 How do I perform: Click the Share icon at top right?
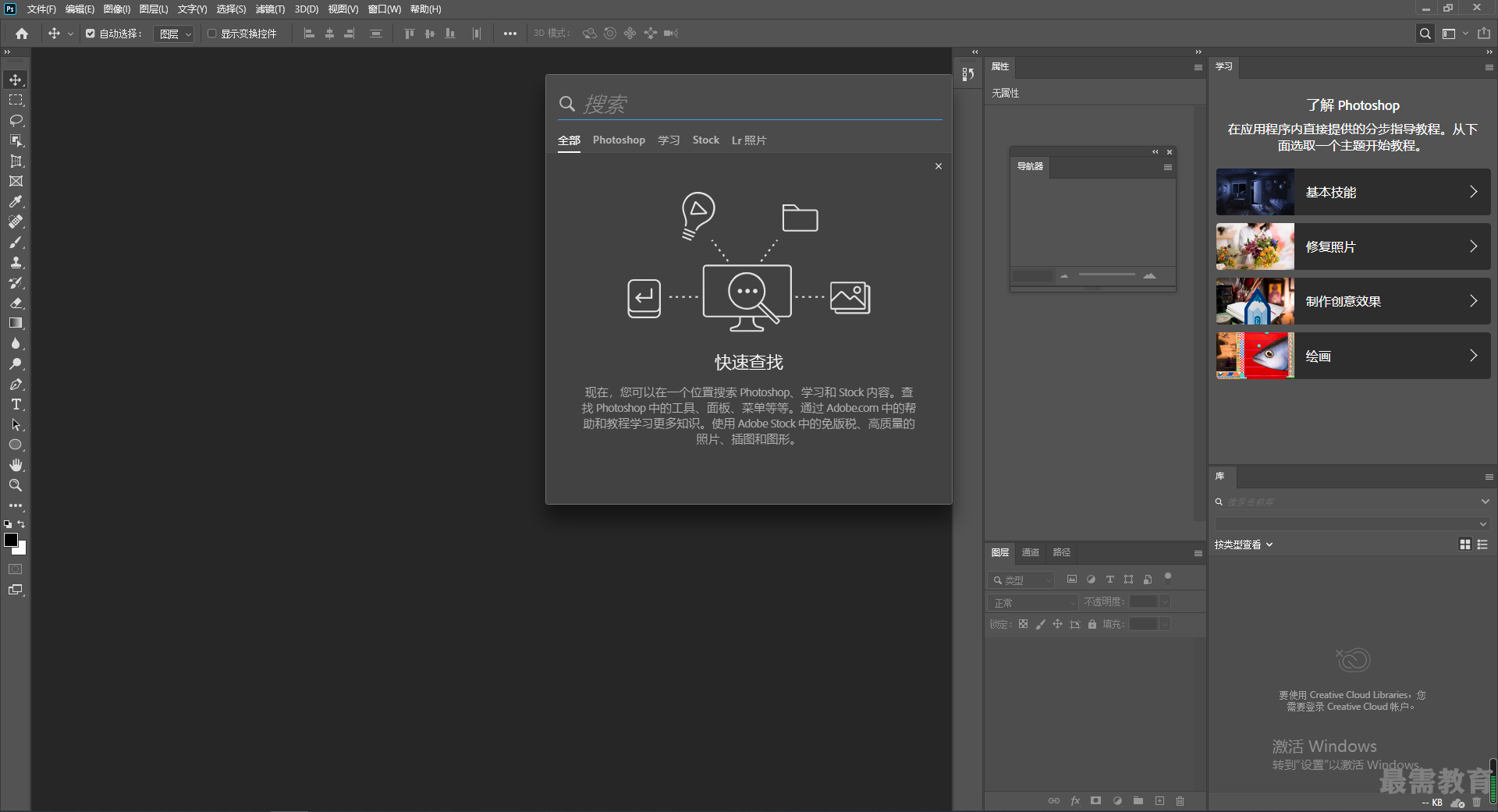(1484, 34)
